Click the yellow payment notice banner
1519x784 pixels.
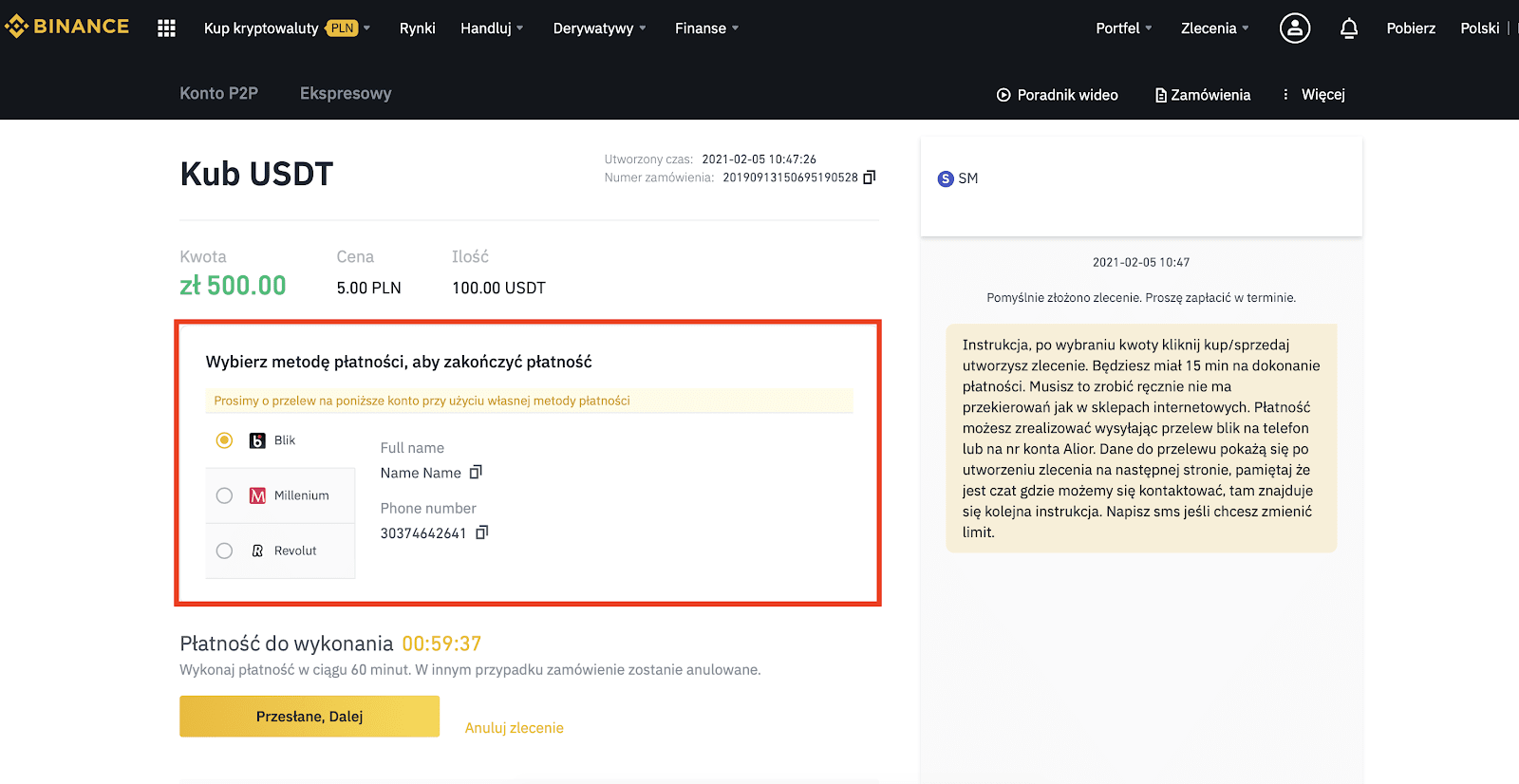click(529, 401)
